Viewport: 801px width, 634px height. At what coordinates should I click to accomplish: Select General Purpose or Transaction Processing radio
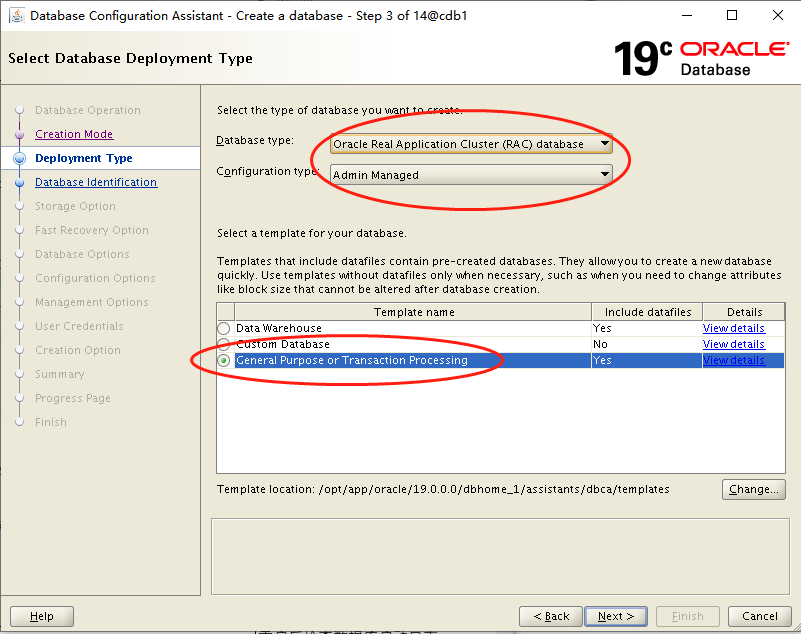[x=224, y=361]
